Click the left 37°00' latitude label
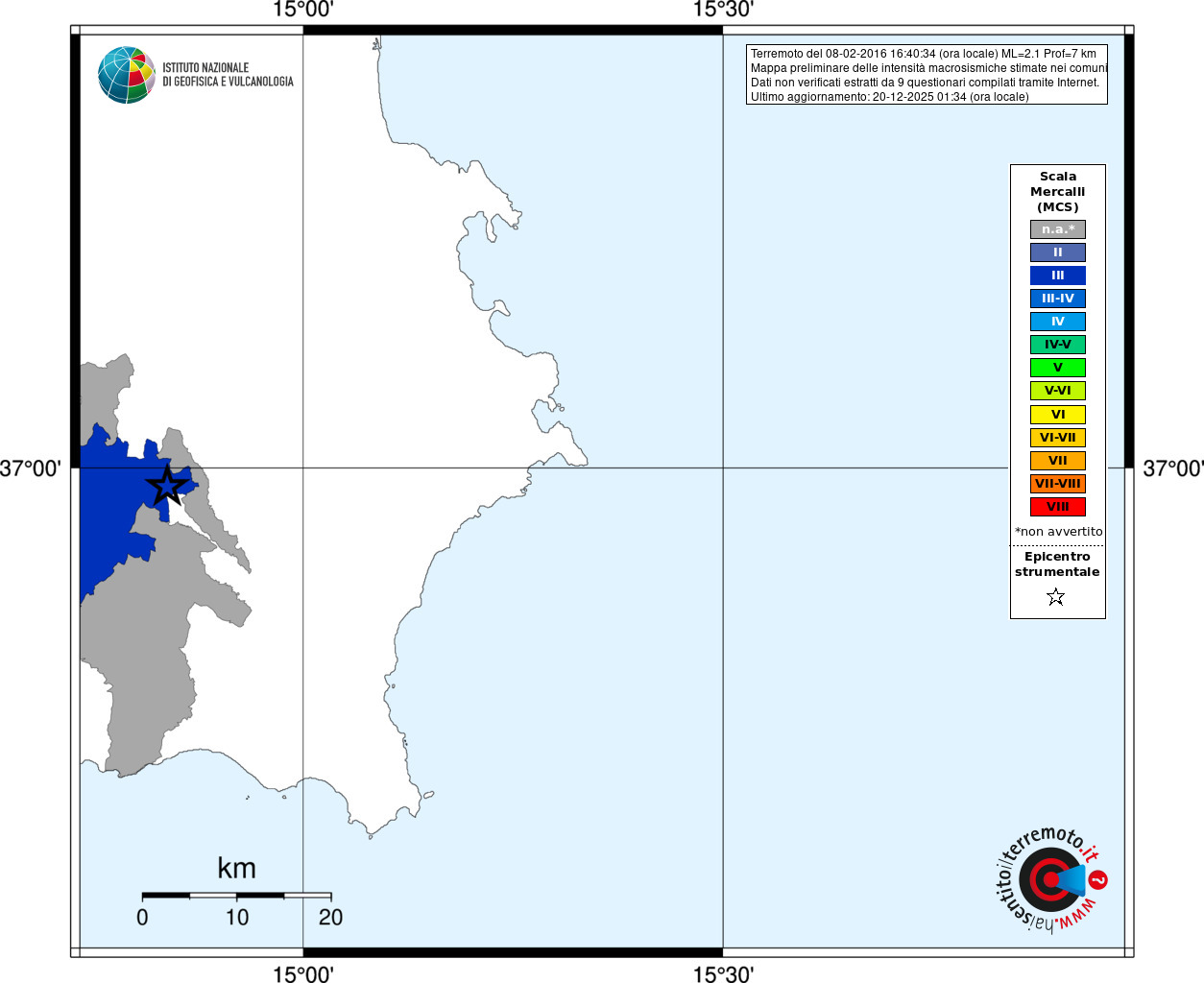This screenshot has width=1204, height=983. click(x=31, y=468)
